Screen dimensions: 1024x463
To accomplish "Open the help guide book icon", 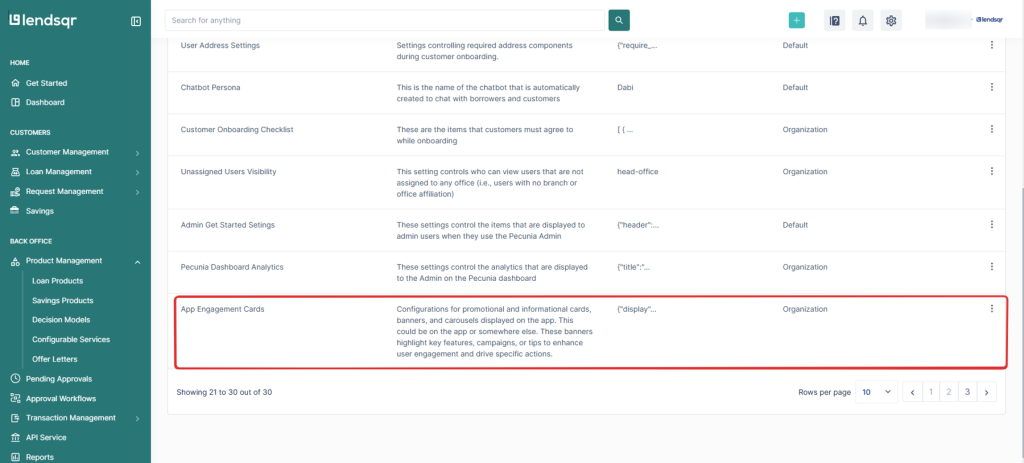I will click(834, 20).
